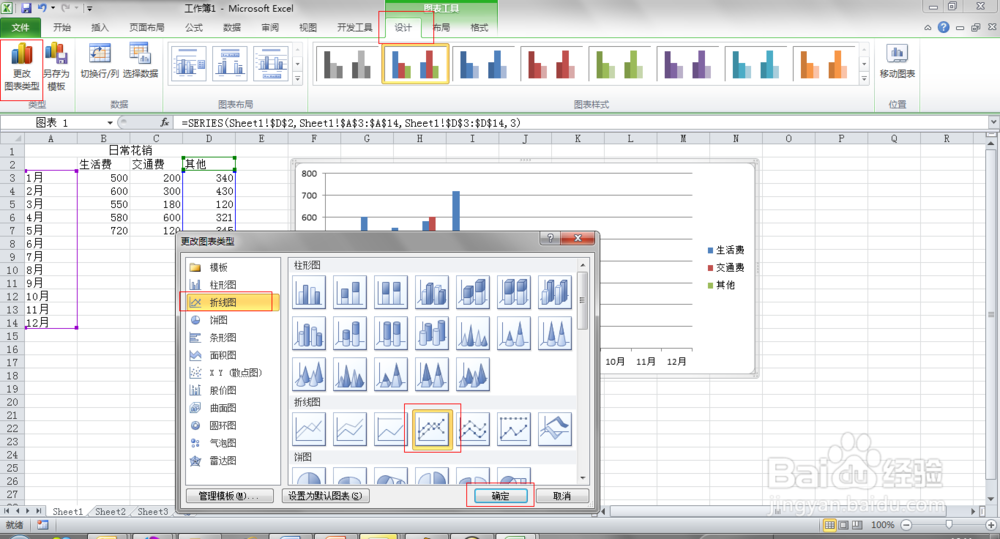Image resolution: width=1000 pixels, height=539 pixels.
Task: Apply the red chart style
Action: 552,64
